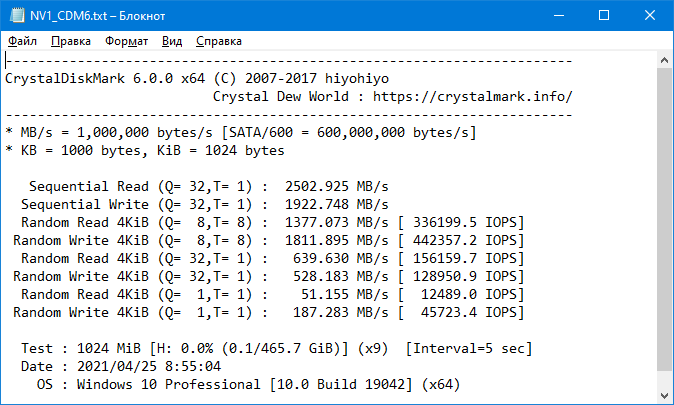This screenshot has width=674, height=405.
Task: Open the Правка menu
Action: (x=71, y=41)
